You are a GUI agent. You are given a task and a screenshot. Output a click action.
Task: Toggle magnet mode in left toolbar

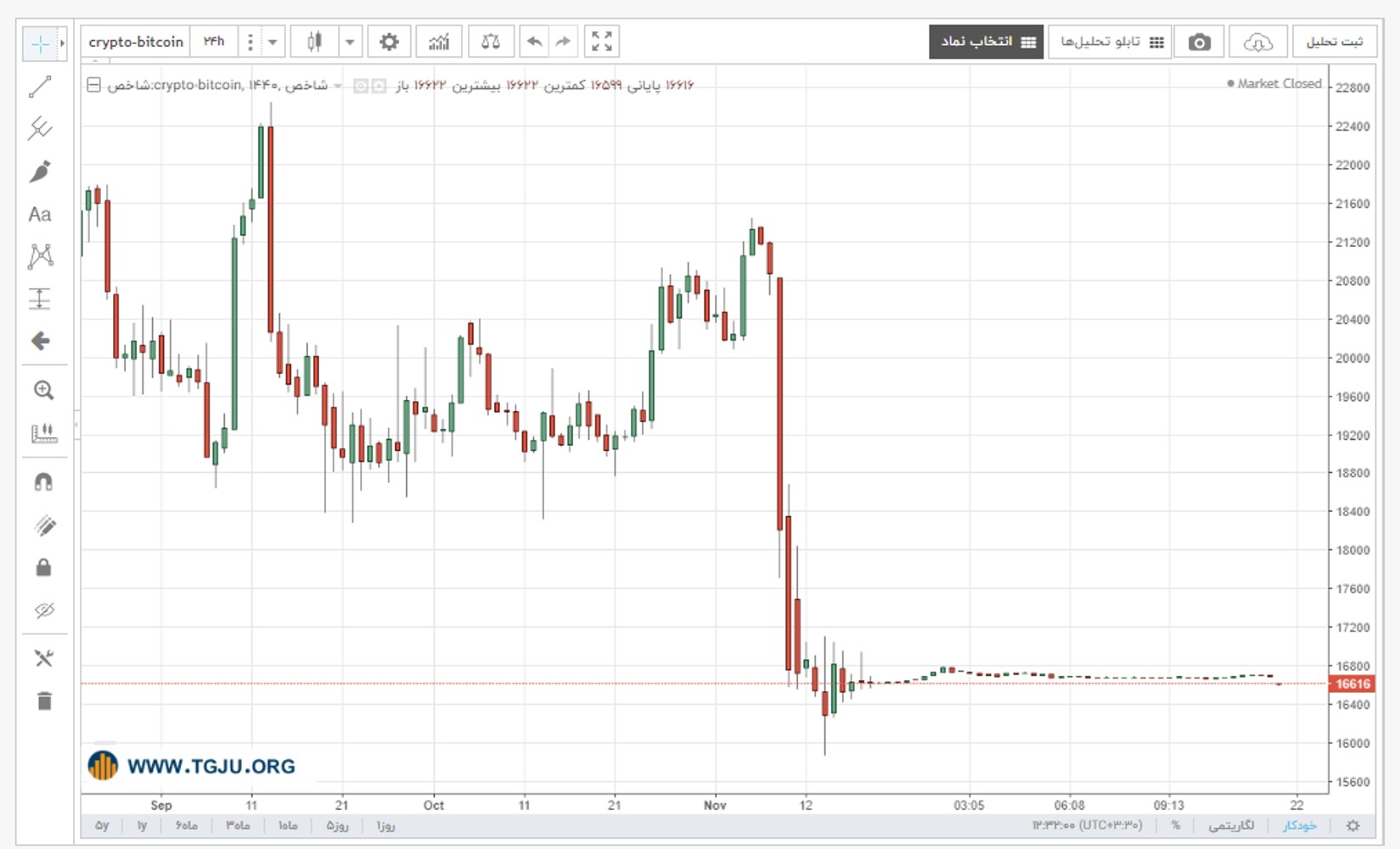(43, 482)
